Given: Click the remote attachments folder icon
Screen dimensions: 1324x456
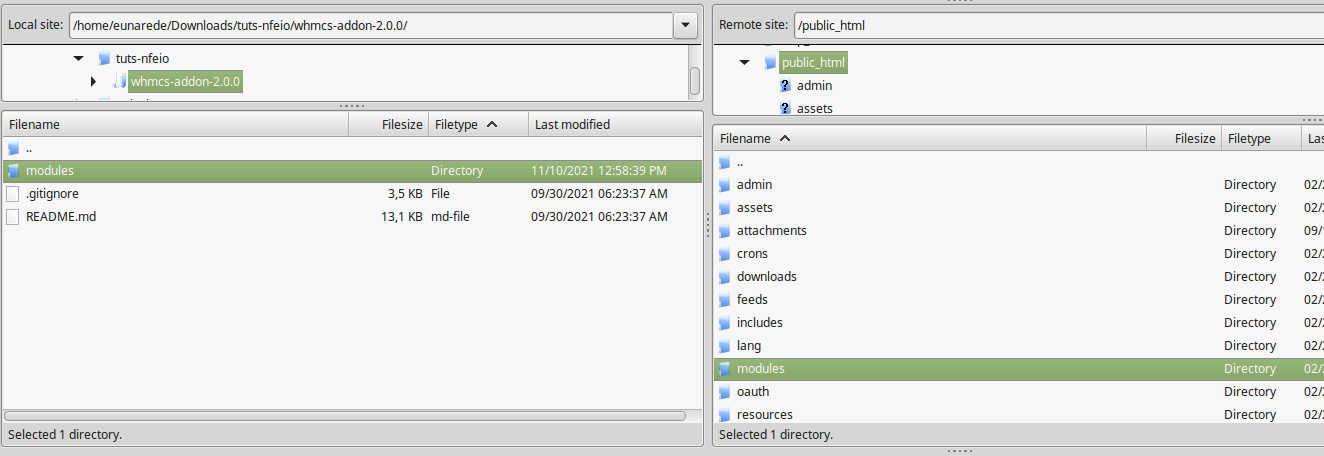Looking at the screenshot, I should point(725,231).
